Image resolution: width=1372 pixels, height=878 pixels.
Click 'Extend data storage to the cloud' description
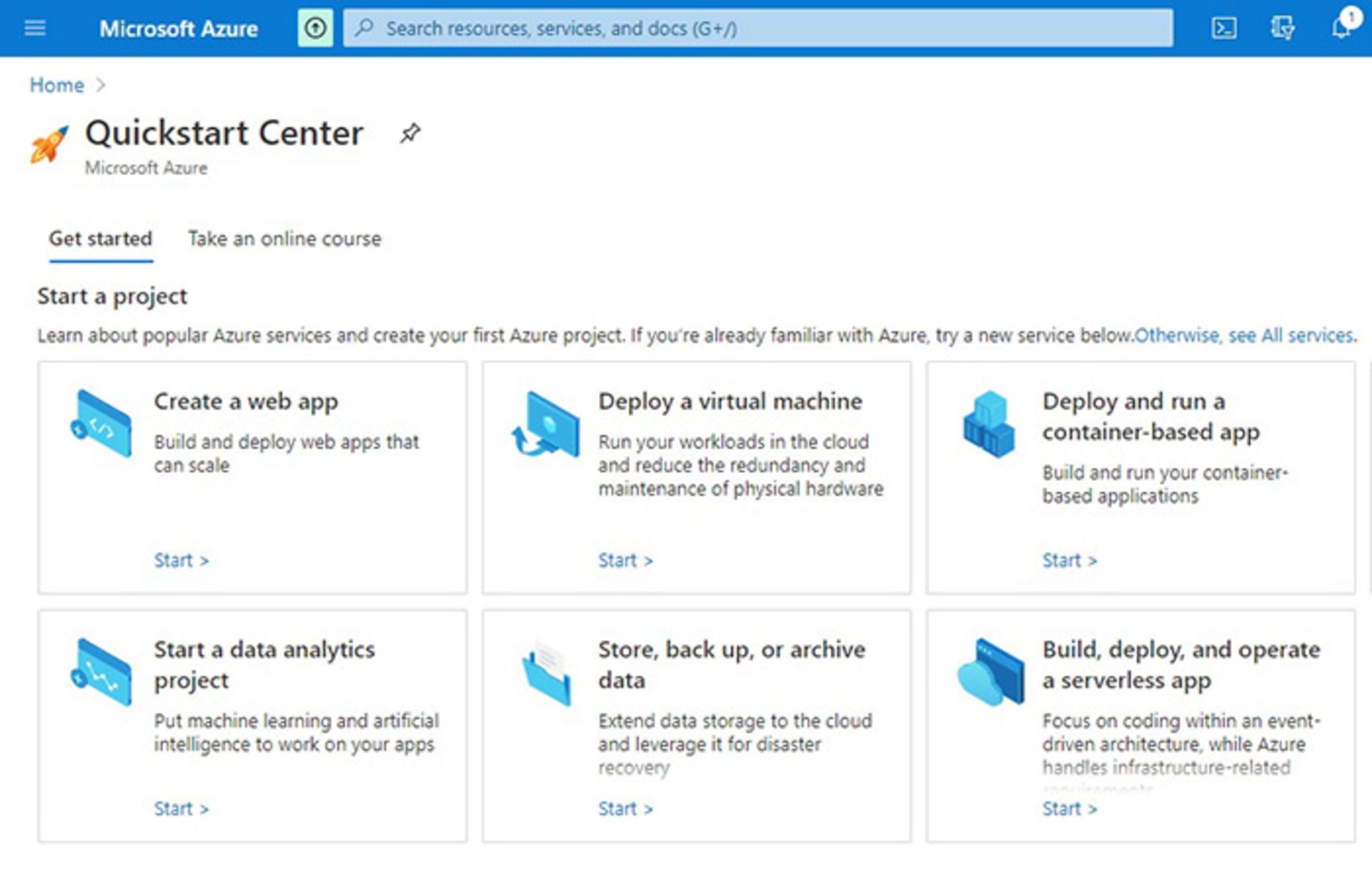pos(735,744)
